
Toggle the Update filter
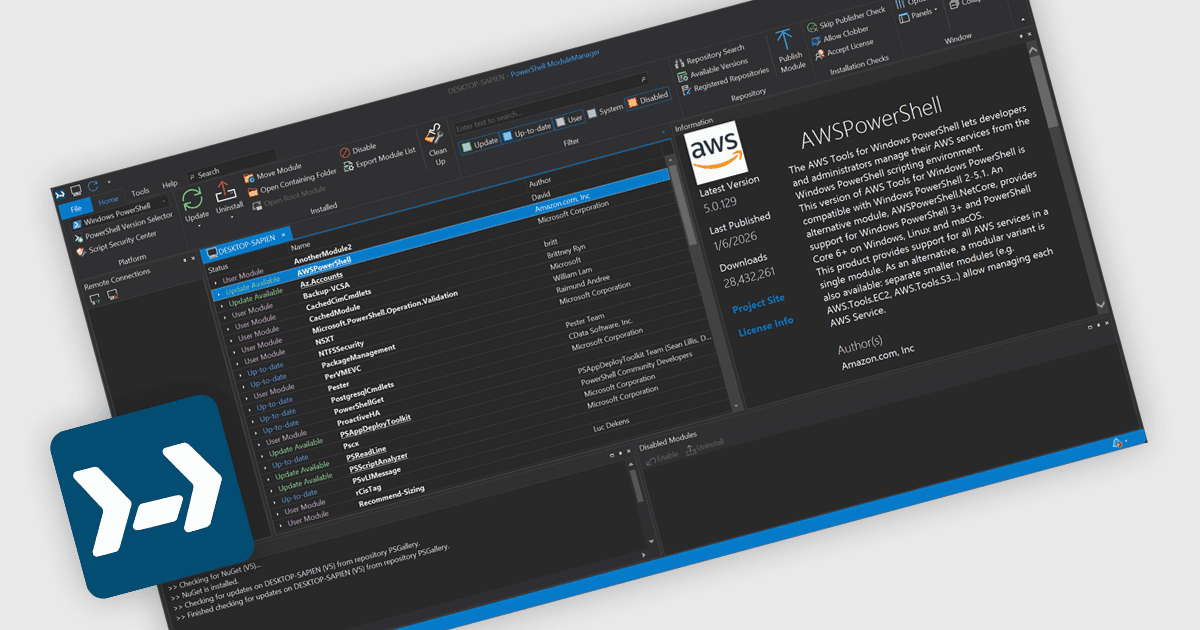(x=479, y=142)
